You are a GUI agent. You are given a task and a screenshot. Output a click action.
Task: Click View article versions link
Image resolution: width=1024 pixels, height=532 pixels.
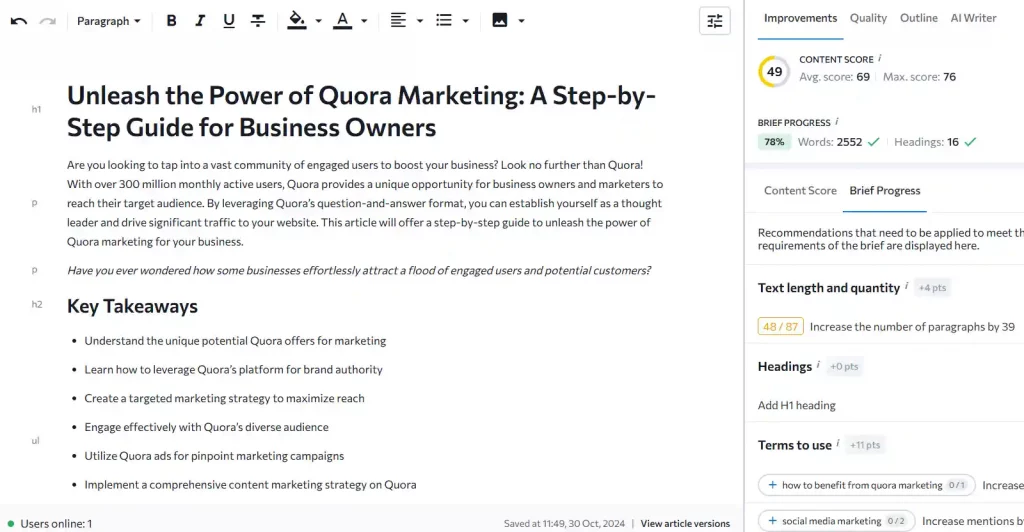tap(685, 524)
